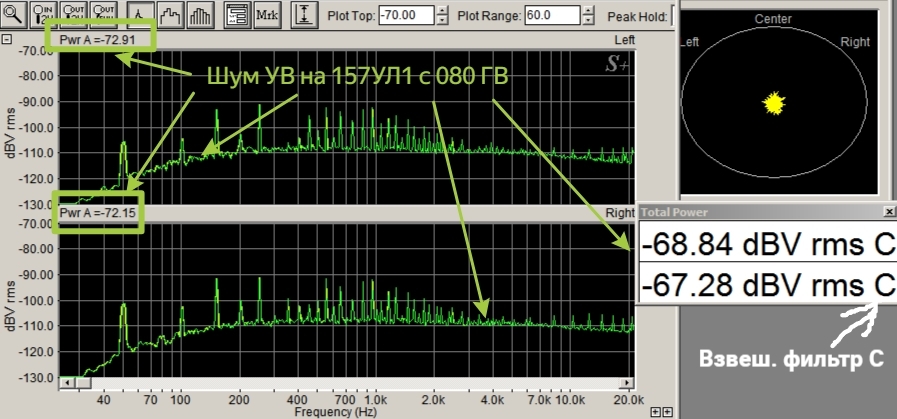Click the second plus box below the plot

coord(667,412)
